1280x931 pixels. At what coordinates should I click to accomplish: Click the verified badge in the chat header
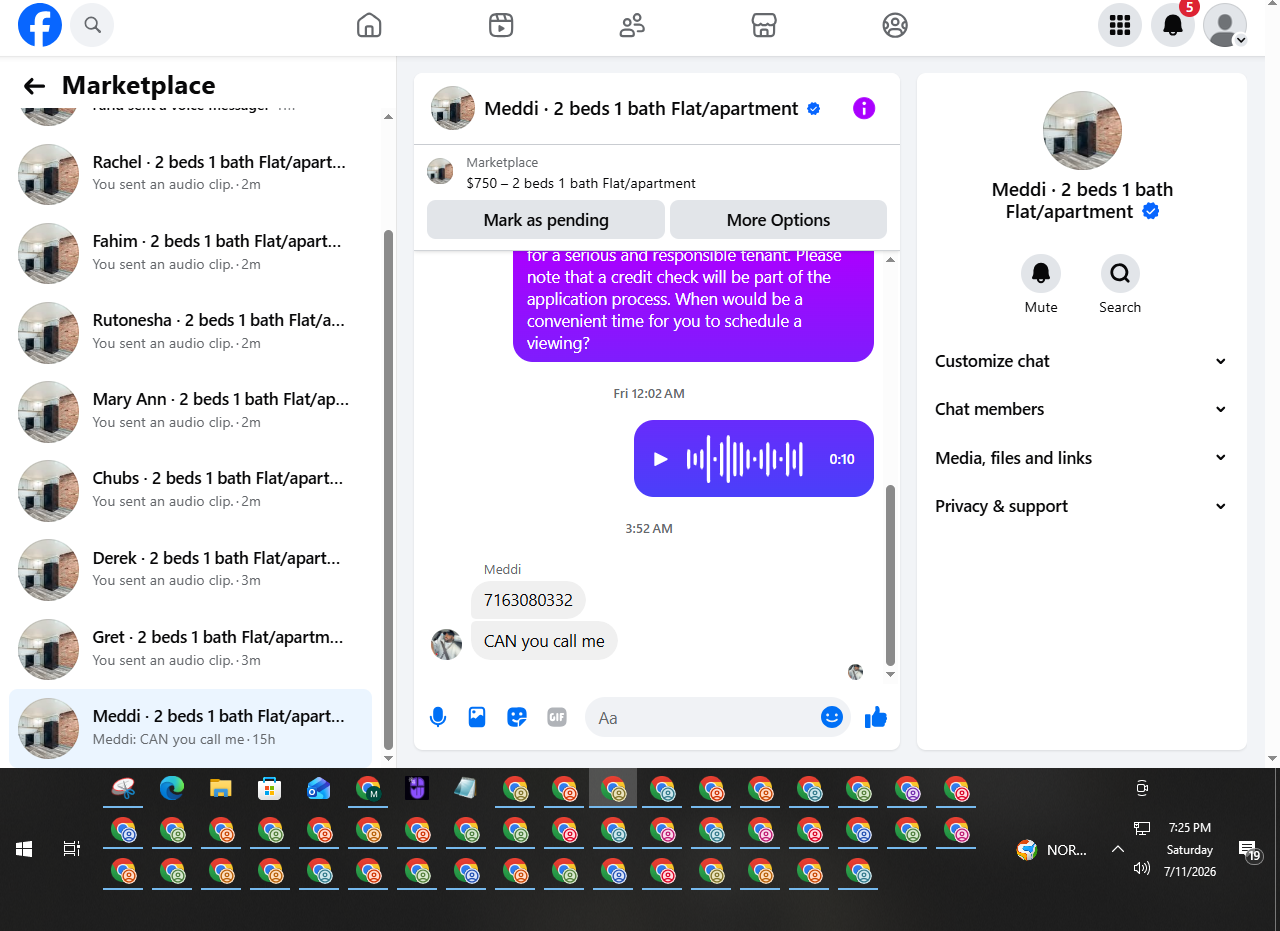click(x=814, y=108)
